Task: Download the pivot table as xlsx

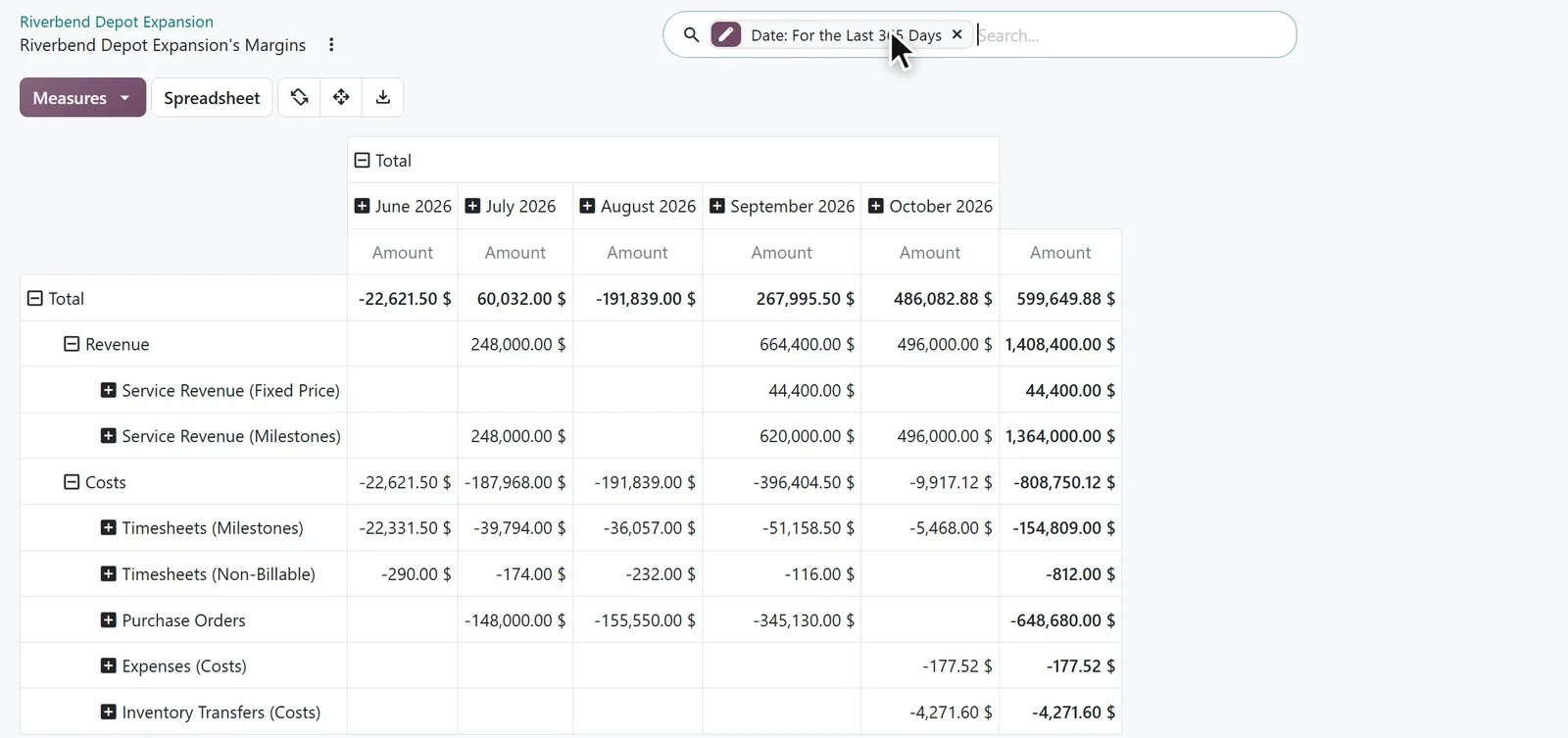Action: pyautogui.click(x=383, y=97)
